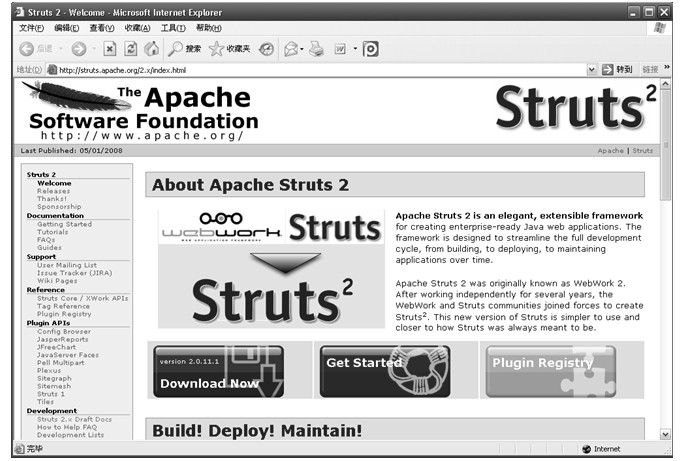Click Apache feather logo image

(76, 95)
